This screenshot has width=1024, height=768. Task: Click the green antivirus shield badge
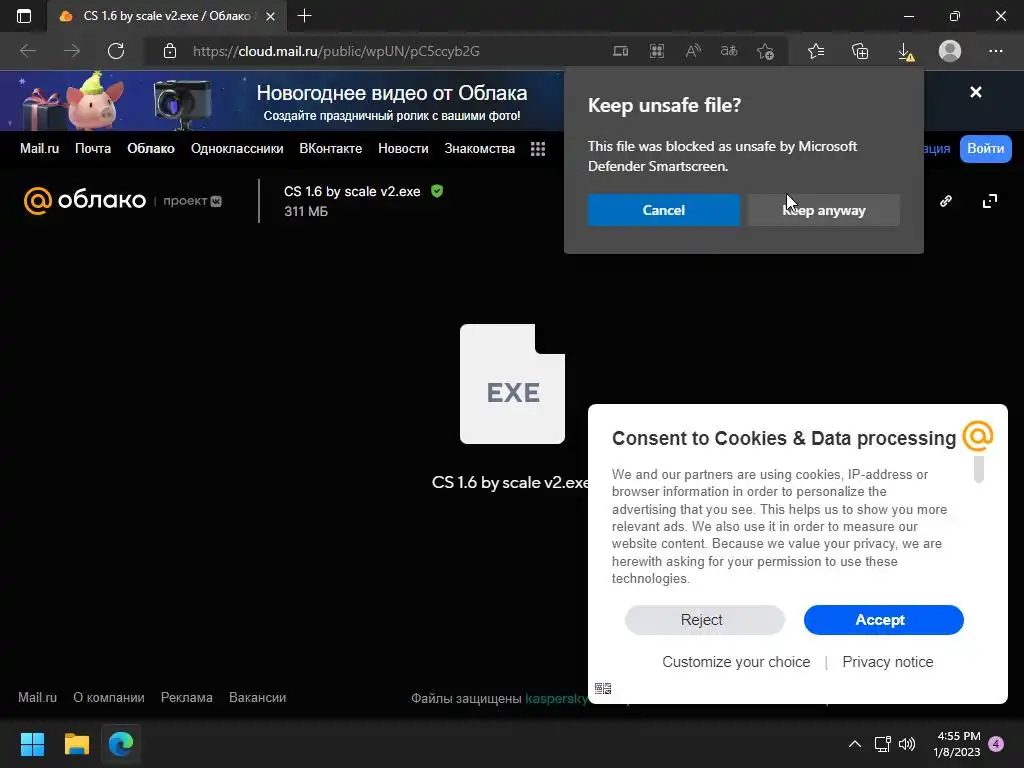tap(437, 191)
